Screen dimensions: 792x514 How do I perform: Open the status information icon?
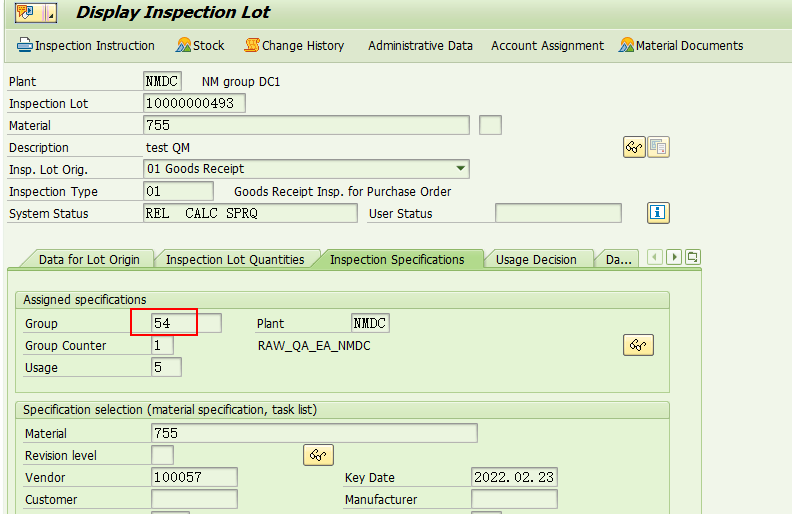pos(658,213)
